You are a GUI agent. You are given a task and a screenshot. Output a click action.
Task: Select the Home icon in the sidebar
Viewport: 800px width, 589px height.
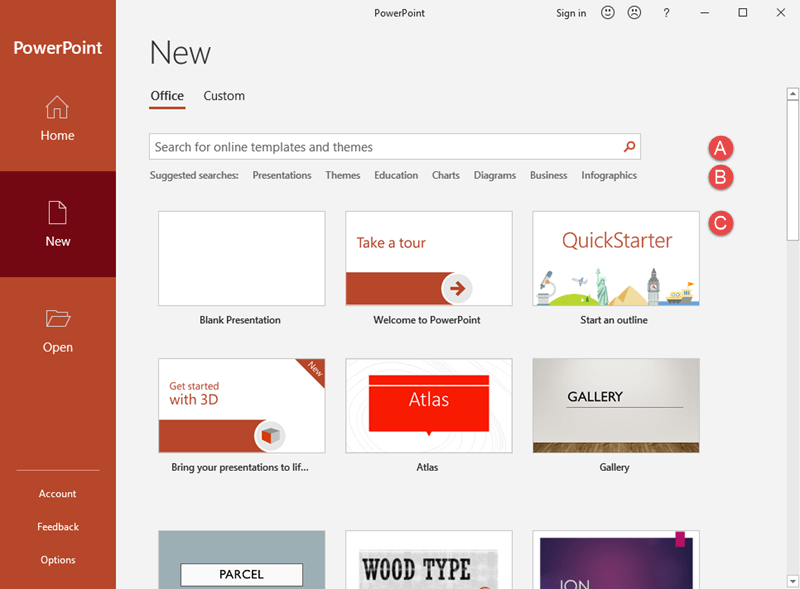coord(57,107)
